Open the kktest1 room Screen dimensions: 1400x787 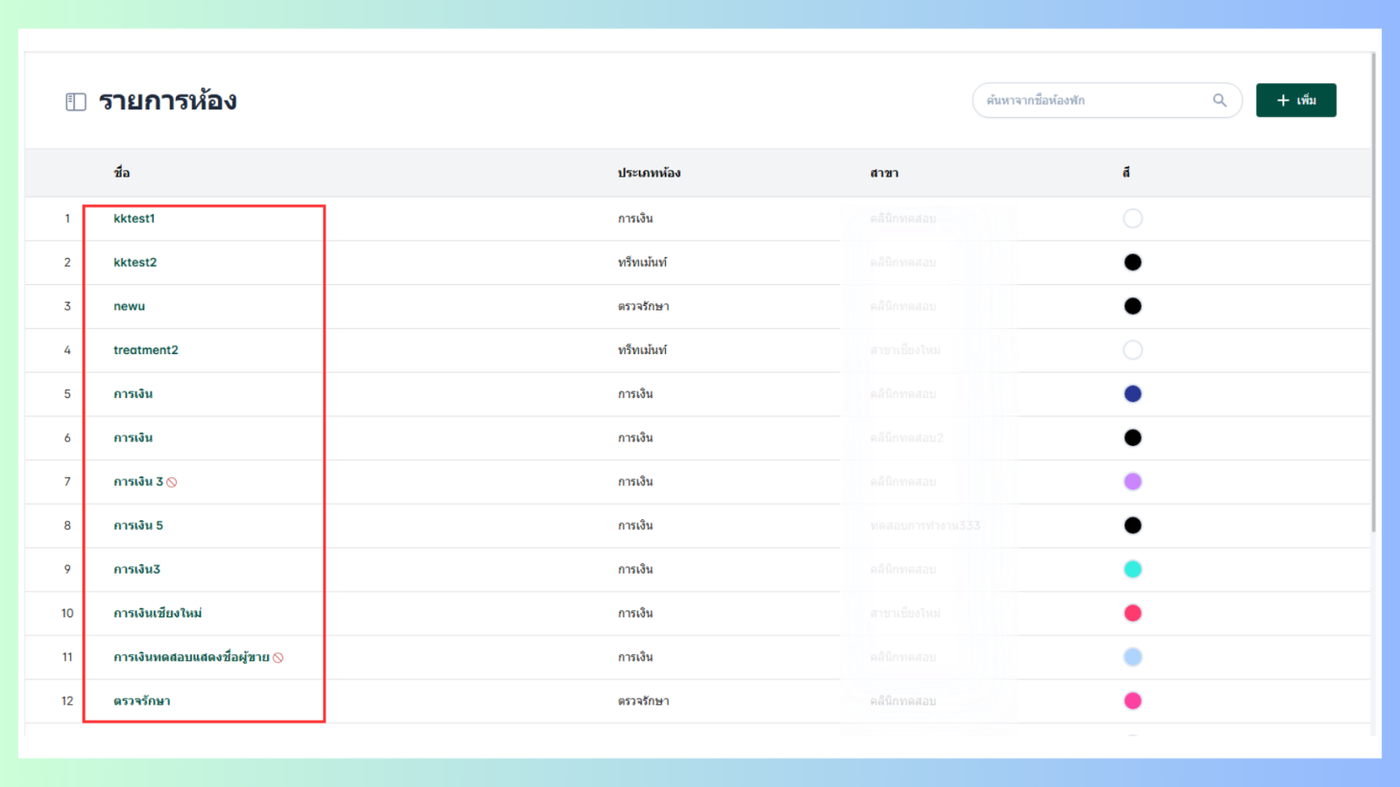[134, 218]
